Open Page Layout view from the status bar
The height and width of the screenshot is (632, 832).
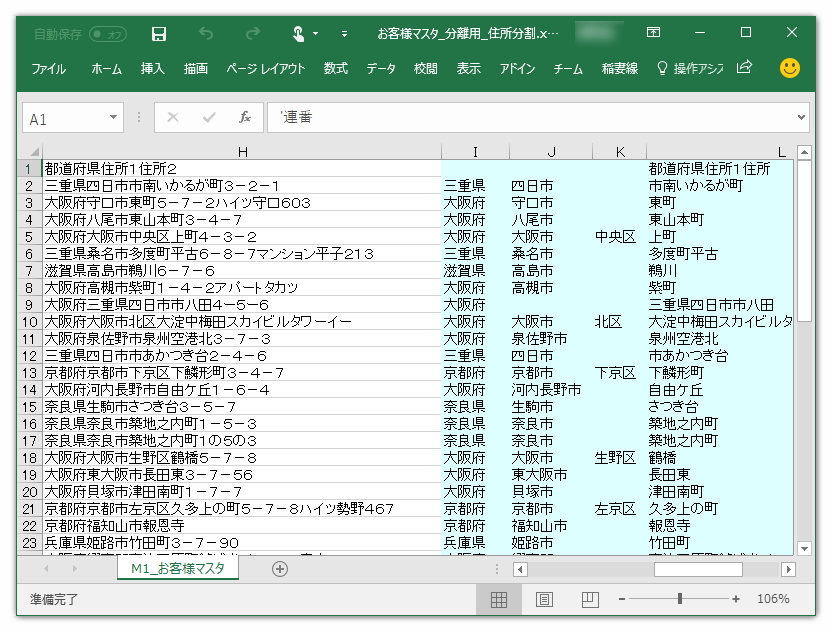tap(544, 598)
